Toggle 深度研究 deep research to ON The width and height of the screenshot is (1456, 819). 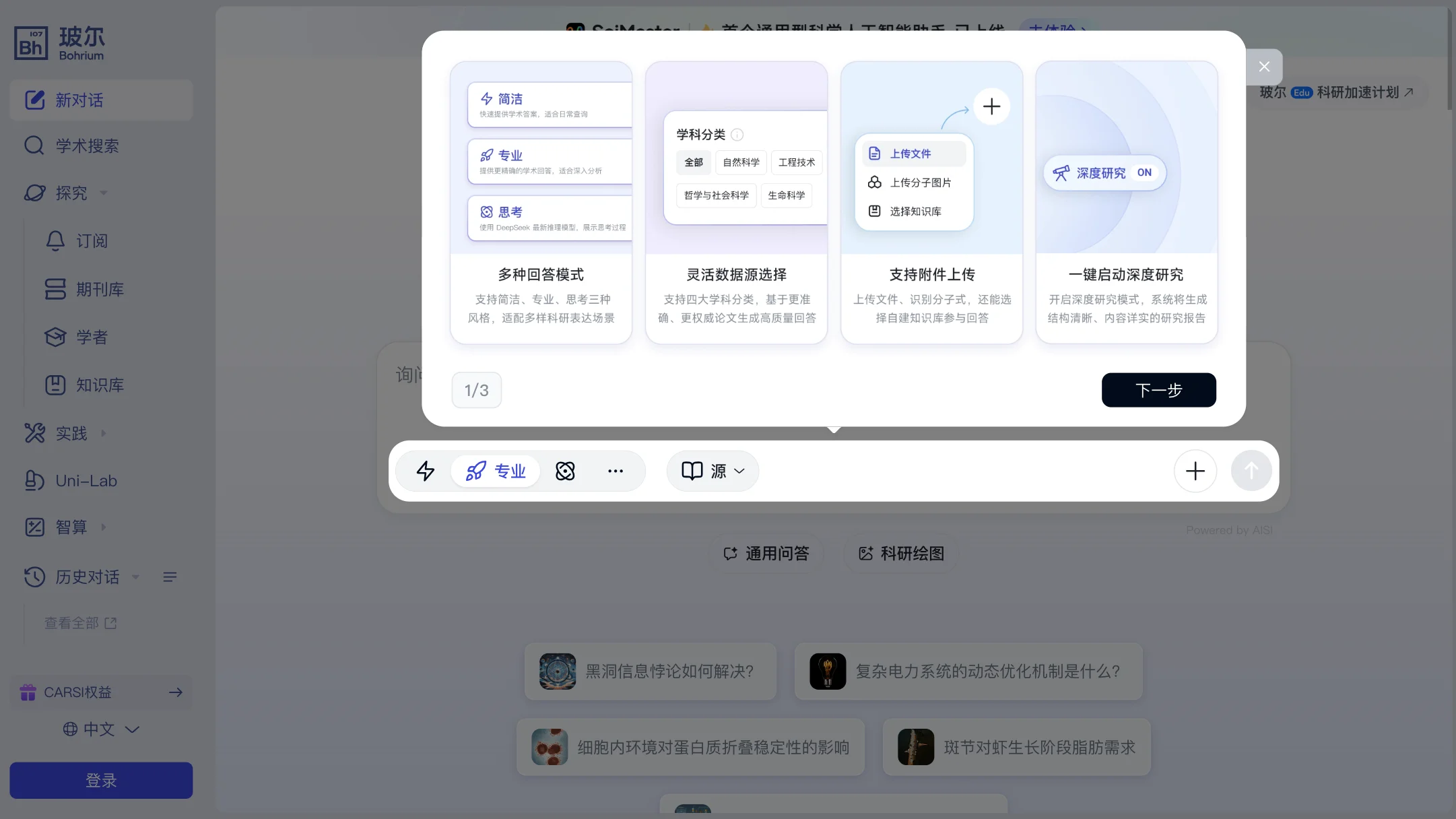pyautogui.click(x=1102, y=173)
